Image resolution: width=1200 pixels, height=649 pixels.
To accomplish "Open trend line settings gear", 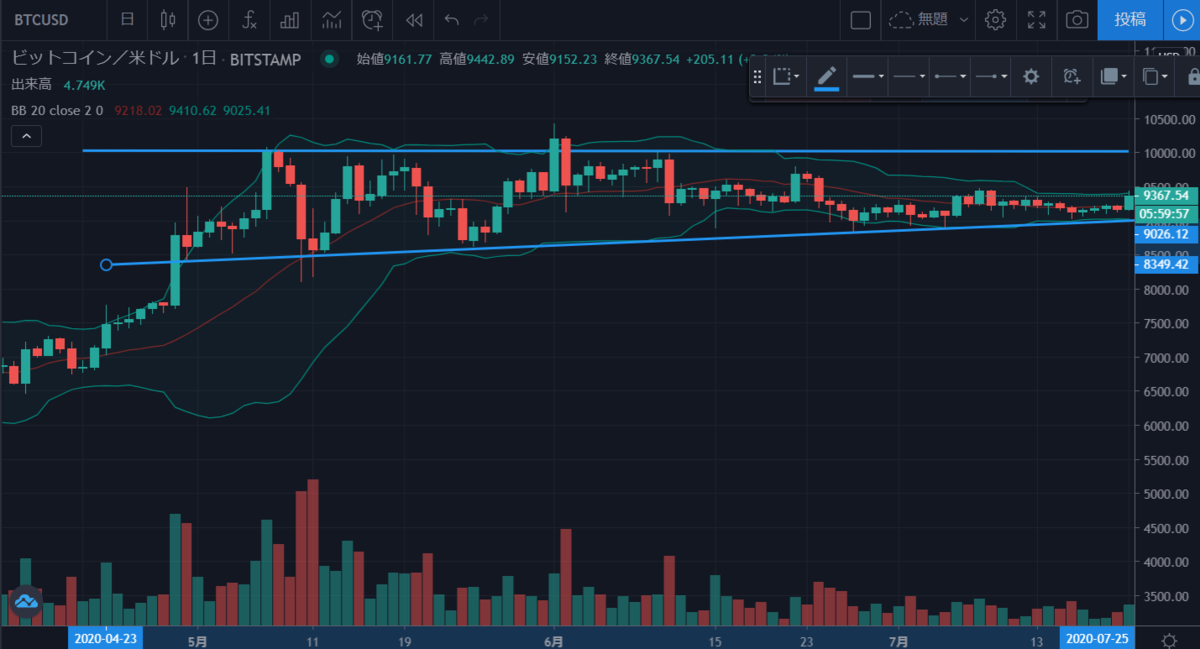I will coord(1031,76).
